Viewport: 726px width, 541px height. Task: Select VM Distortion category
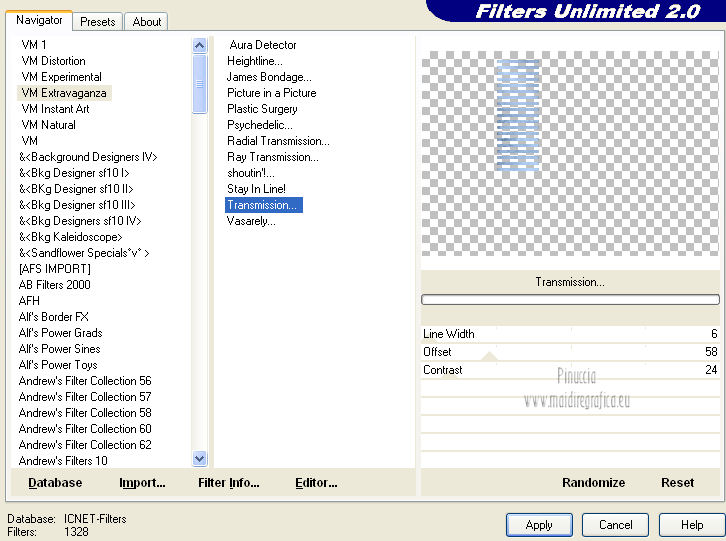pyautogui.click(x=53, y=61)
